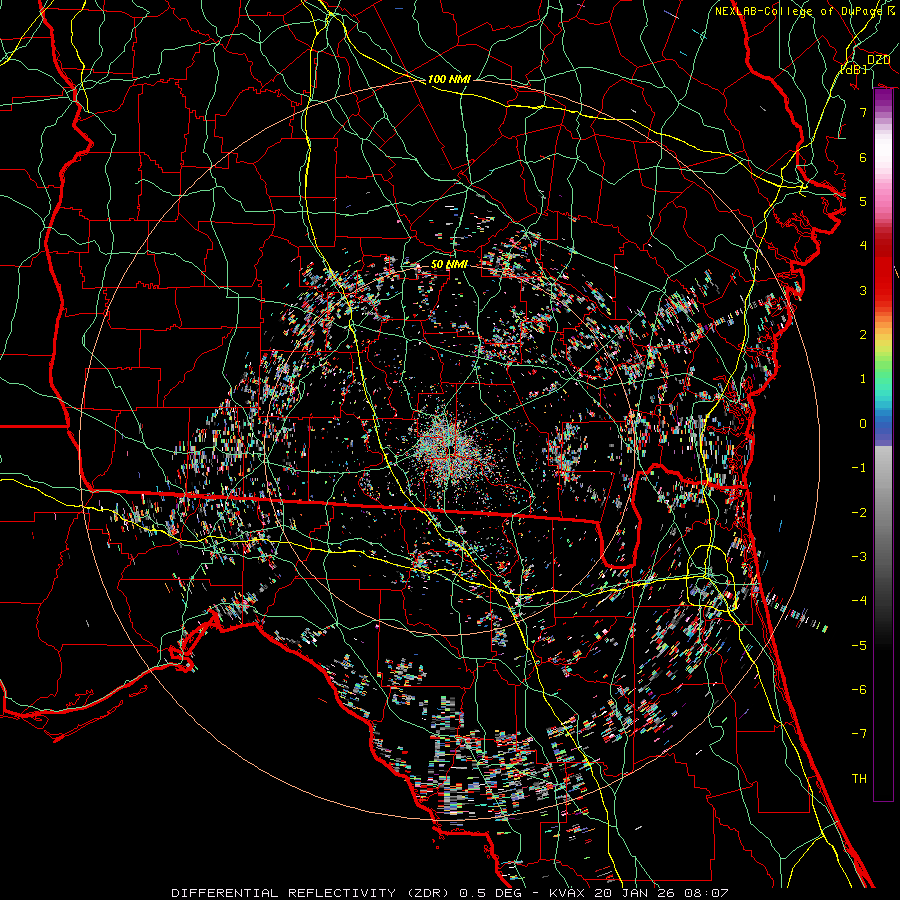Click the "1" scale value
900x900 pixels.
(863, 379)
